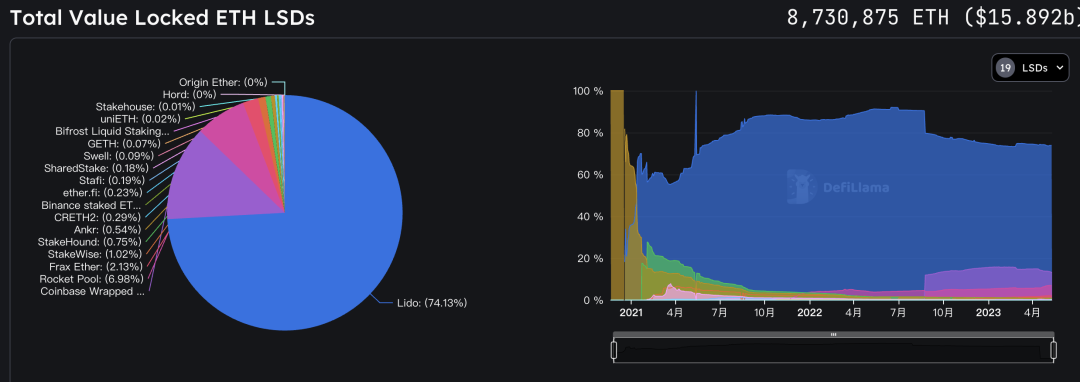Screen dimensions: 1080x382
Task: Click the Frax Ether (2.13%) label
Action: coord(96,266)
